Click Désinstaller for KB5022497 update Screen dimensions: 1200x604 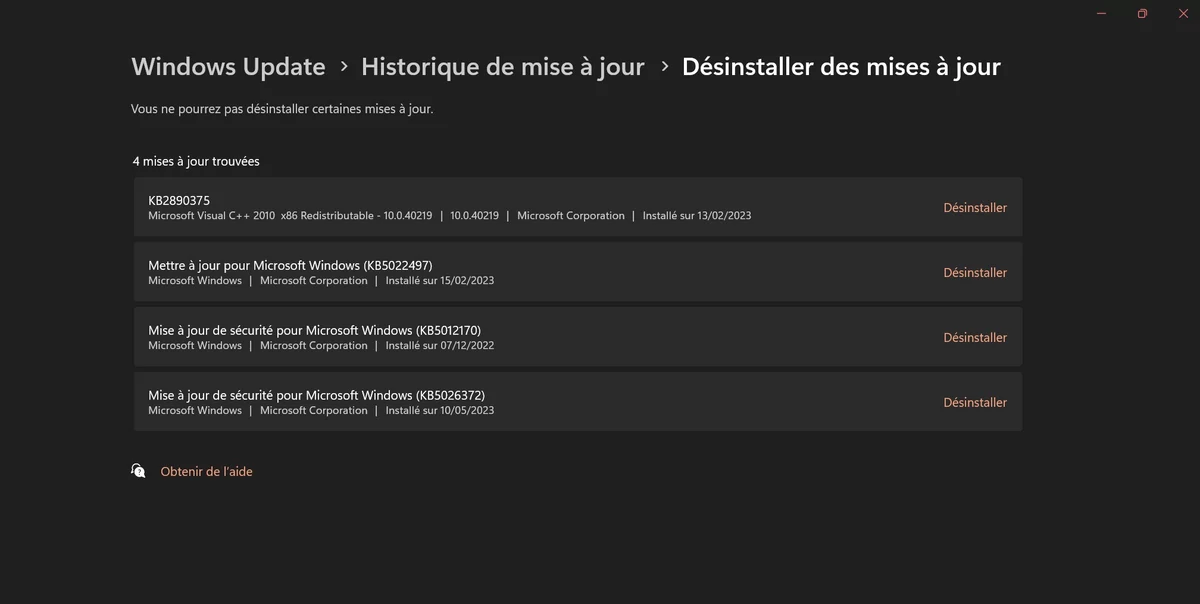coord(975,273)
